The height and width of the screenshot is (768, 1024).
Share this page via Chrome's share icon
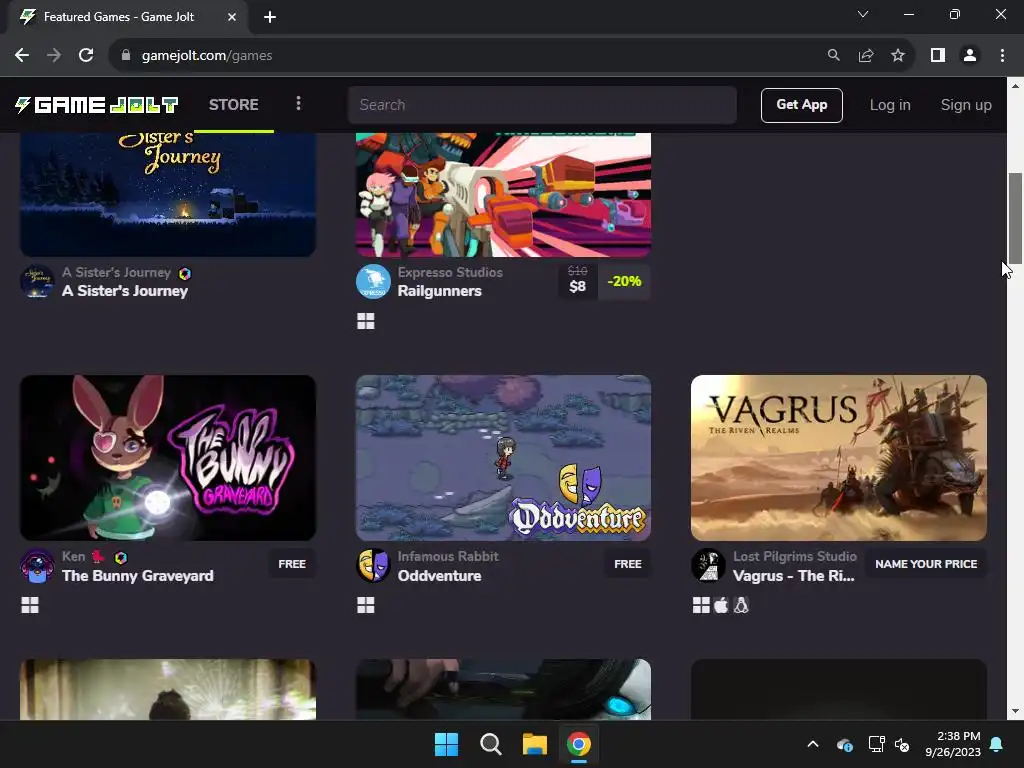tap(866, 56)
